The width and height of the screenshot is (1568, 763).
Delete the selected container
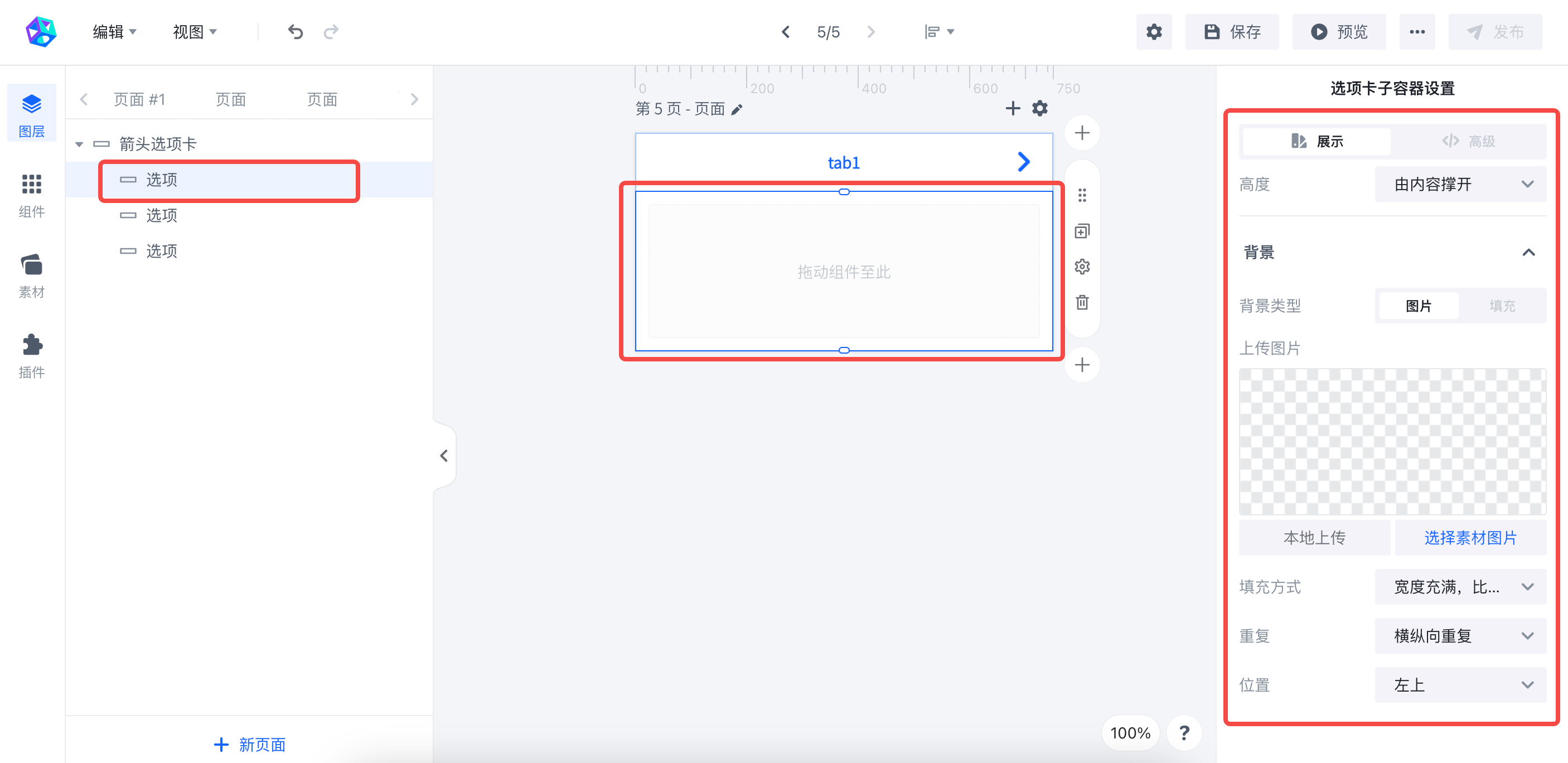coord(1082,302)
